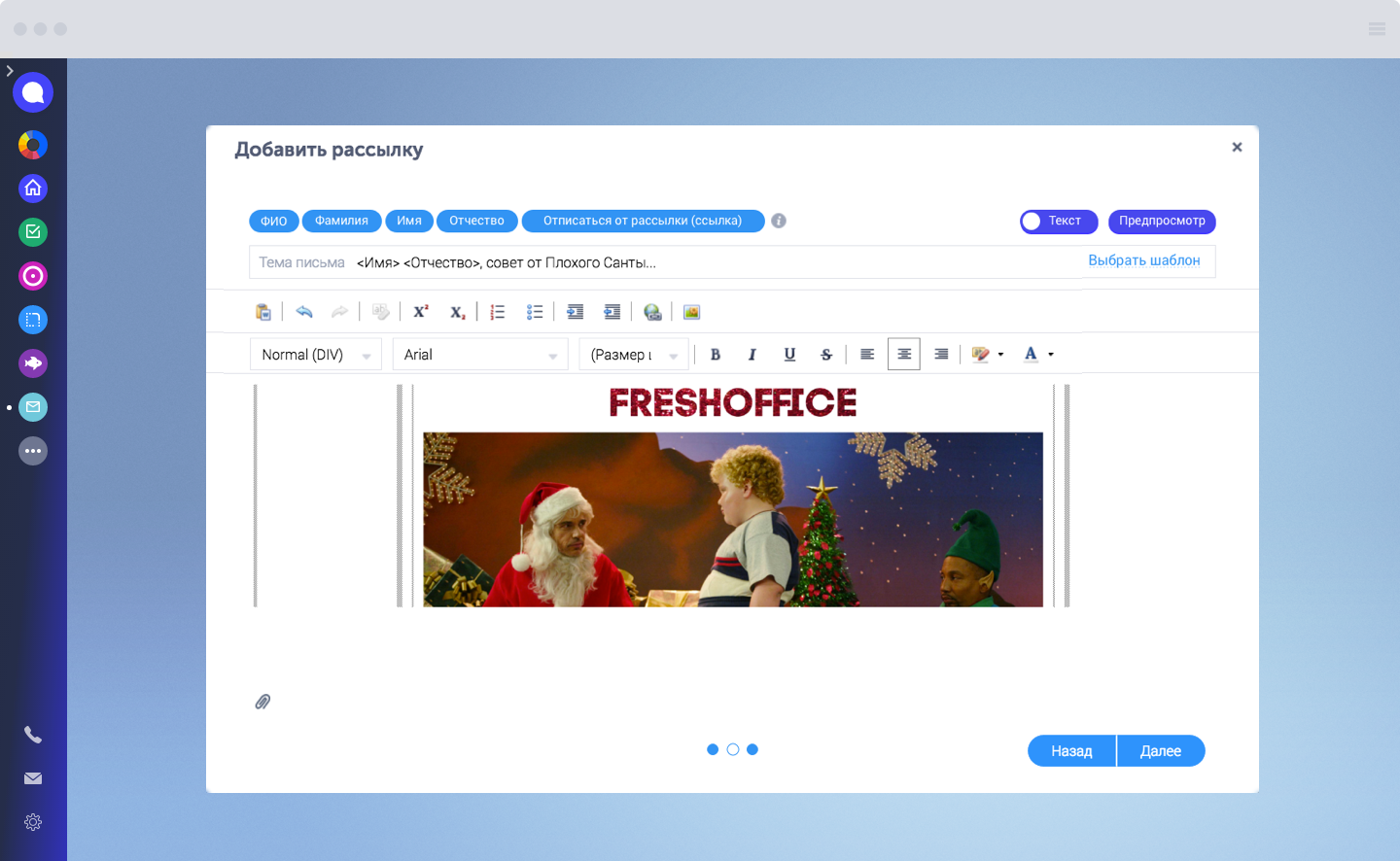
Task: Click the info icon beside placeholder tags
Action: pos(779,221)
